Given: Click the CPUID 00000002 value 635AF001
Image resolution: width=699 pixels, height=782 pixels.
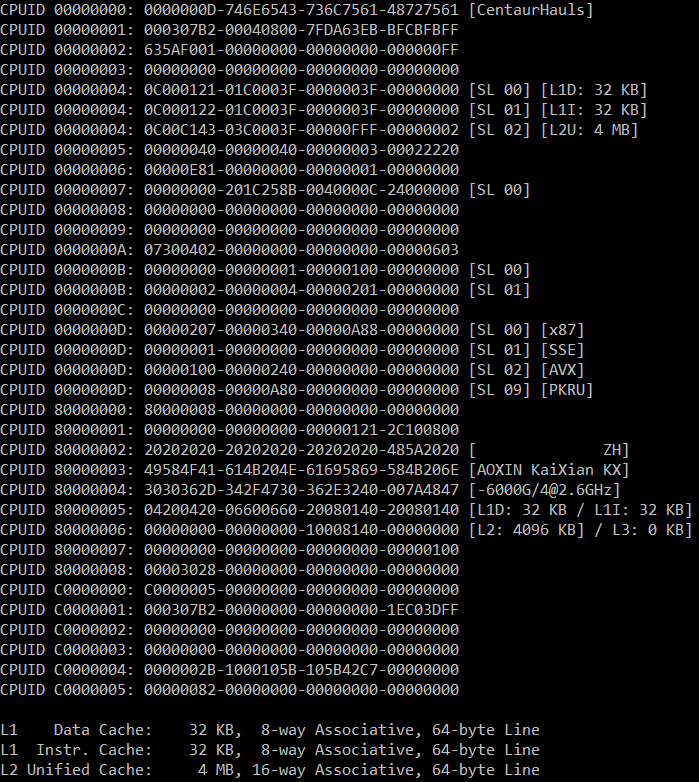Looking at the screenshot, I should point(179,50).
